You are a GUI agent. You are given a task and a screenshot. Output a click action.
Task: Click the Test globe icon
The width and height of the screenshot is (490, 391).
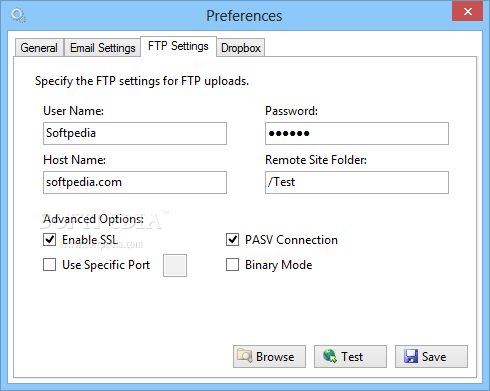click(x=330, y=356)
